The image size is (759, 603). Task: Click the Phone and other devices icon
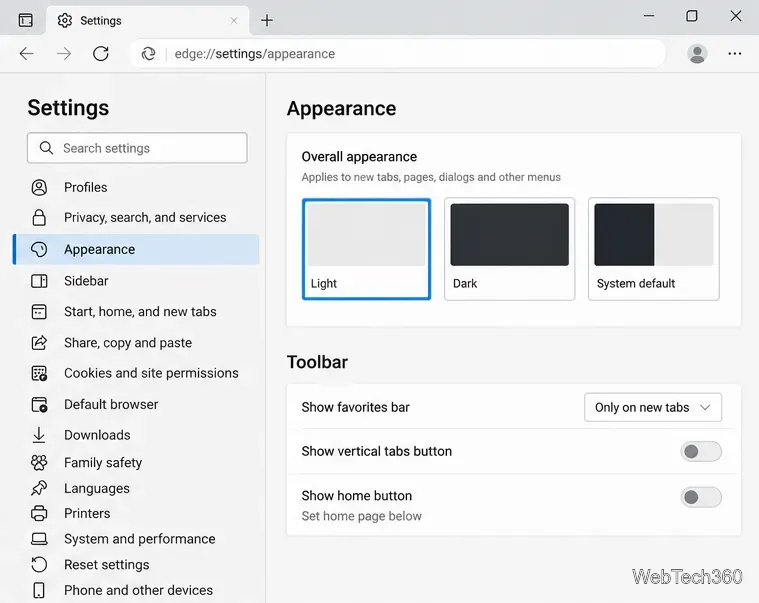click(x=39, y=590)
